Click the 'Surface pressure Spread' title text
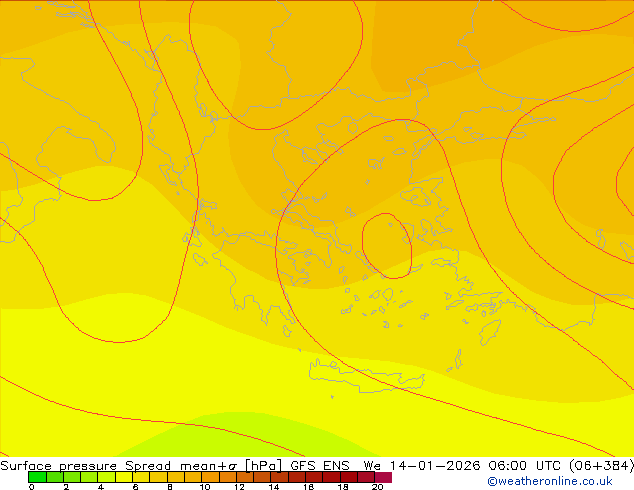The height and width of the screenshot is (490, 634). [x=86, y=466]
